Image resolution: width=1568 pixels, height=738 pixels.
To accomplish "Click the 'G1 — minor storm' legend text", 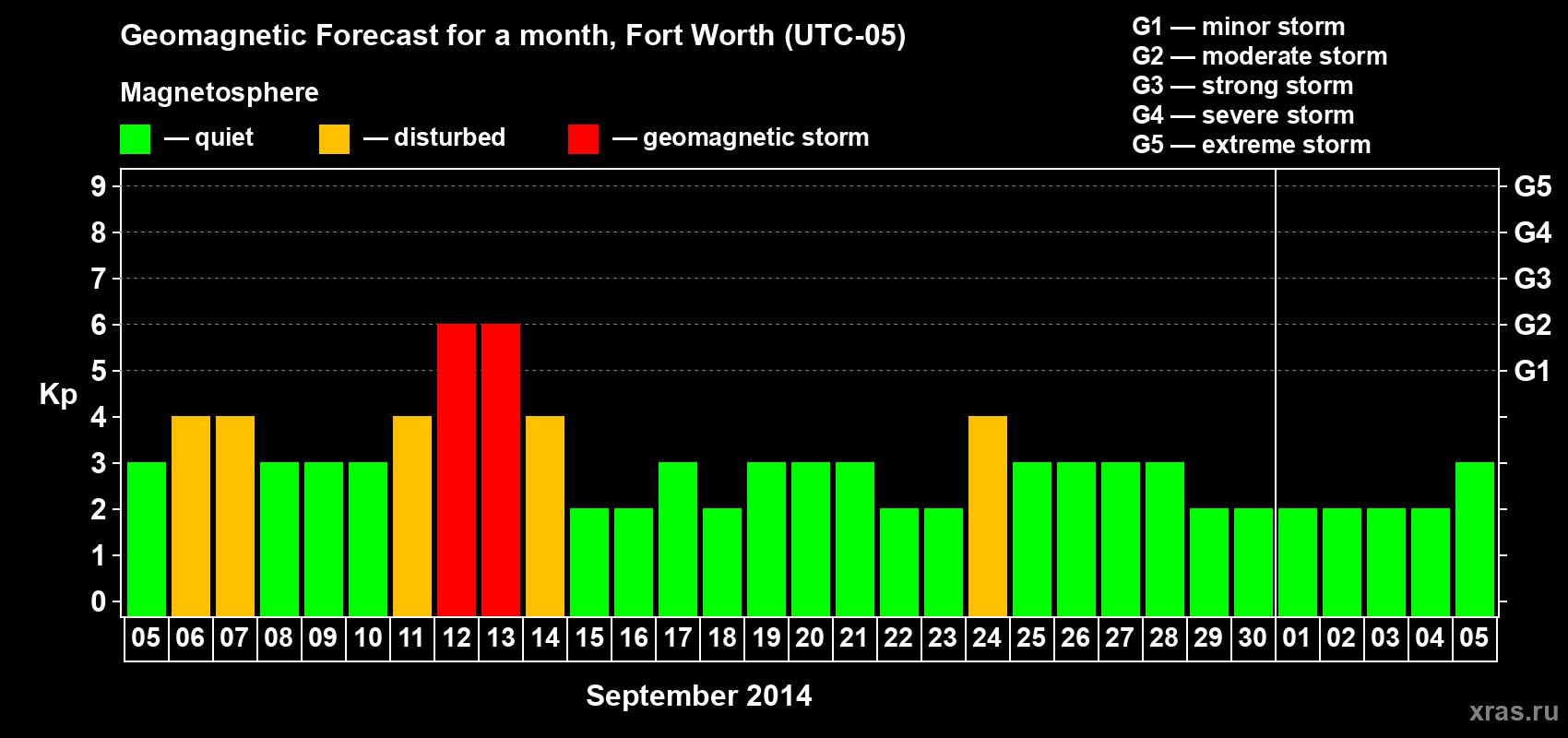I will pos(1239,27).
